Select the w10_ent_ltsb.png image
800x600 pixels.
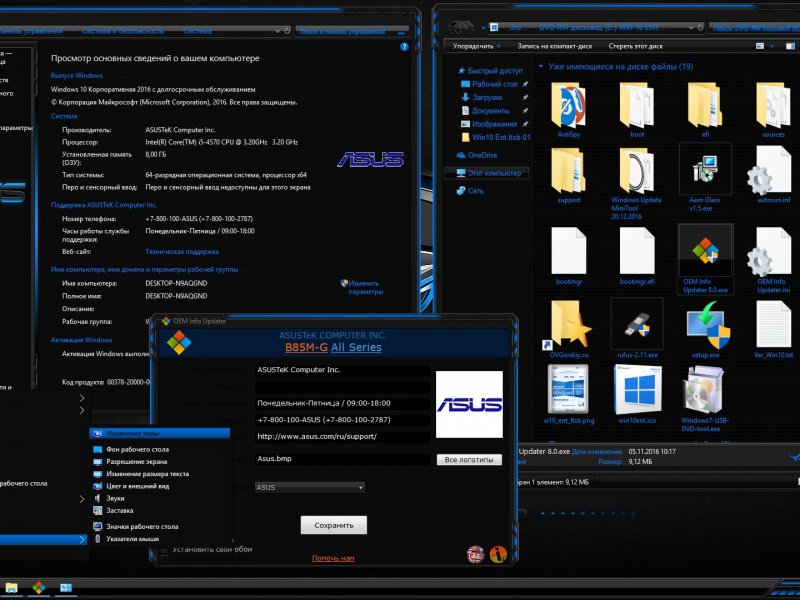point(568,395)
